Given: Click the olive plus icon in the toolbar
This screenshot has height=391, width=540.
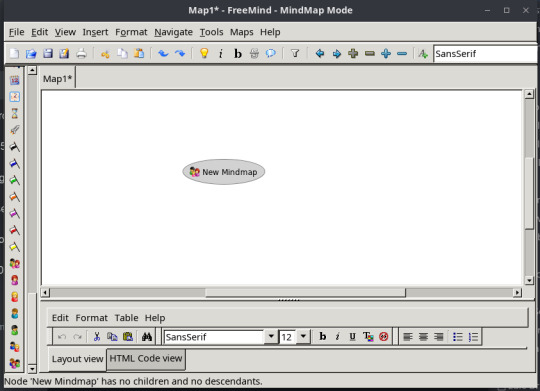Looking at the screenshot, I should 353,53.
